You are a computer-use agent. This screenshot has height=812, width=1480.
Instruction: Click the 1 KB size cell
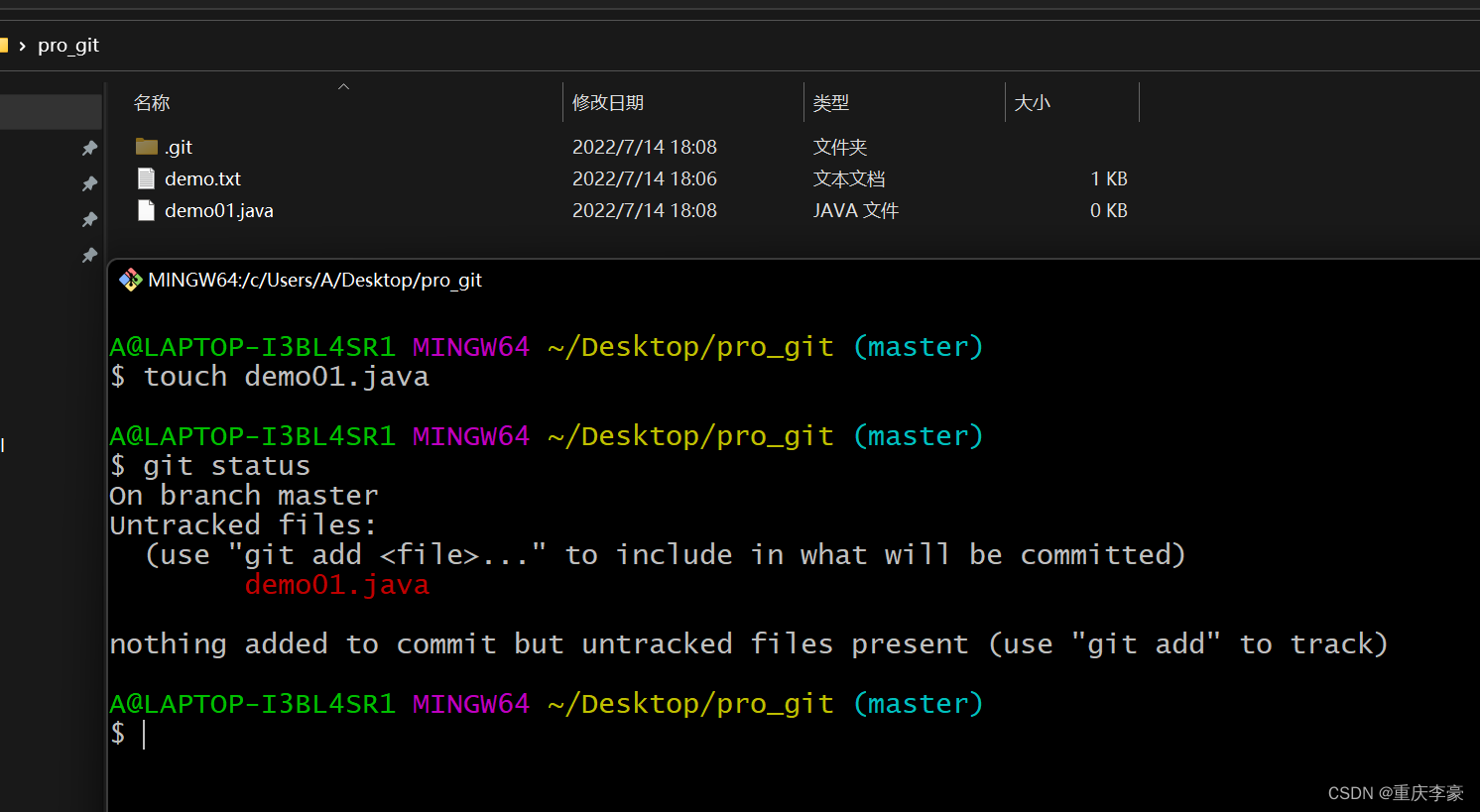click(1109, 178)
